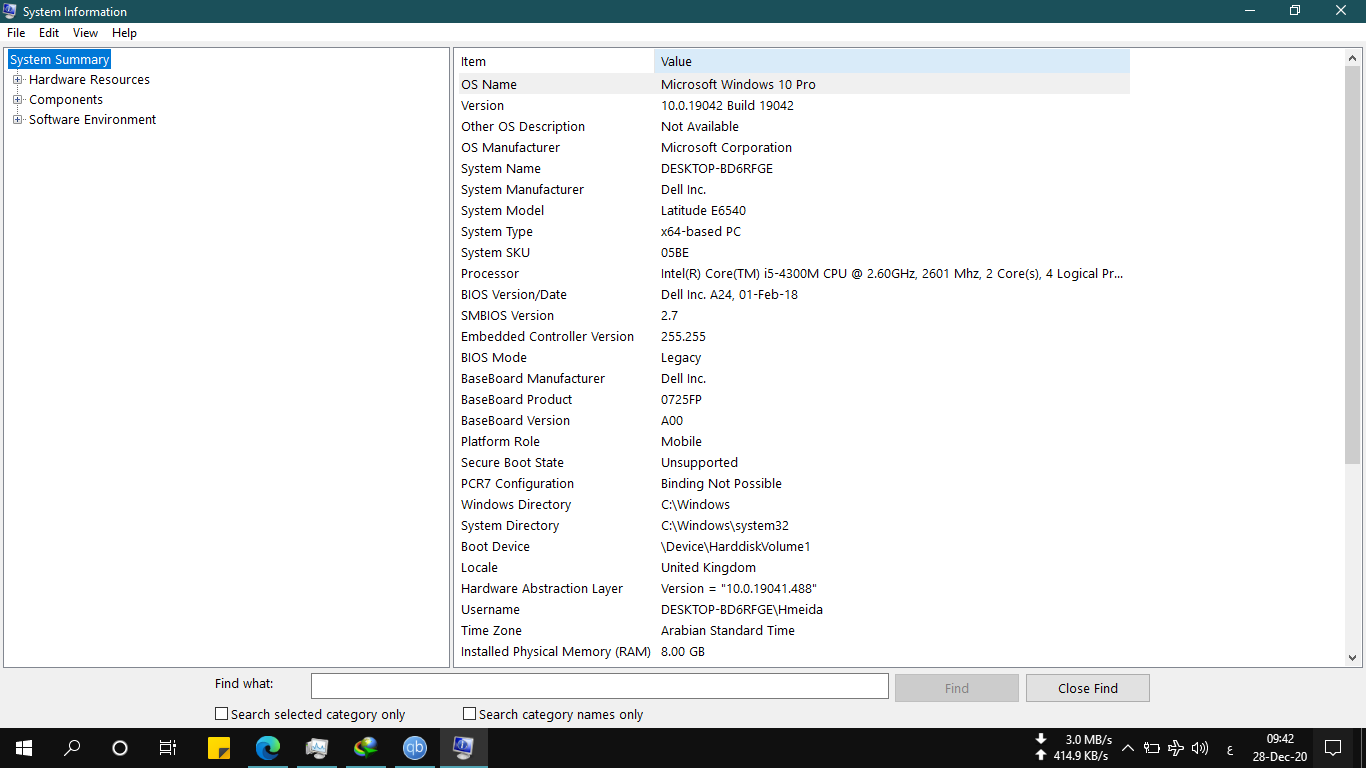Select Software Environment tree item
This screenshot has height=768, width=1366.
(92, 120)
